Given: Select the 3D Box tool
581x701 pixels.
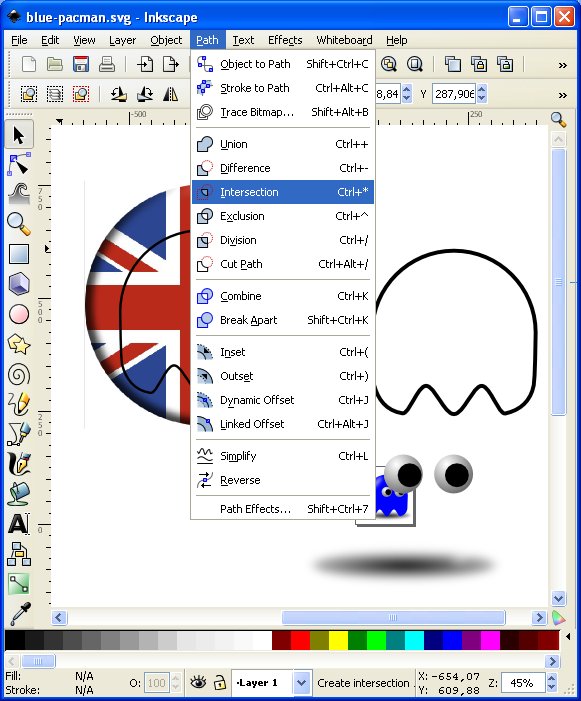Looking at the screenshot, I should tap(19, 283).
